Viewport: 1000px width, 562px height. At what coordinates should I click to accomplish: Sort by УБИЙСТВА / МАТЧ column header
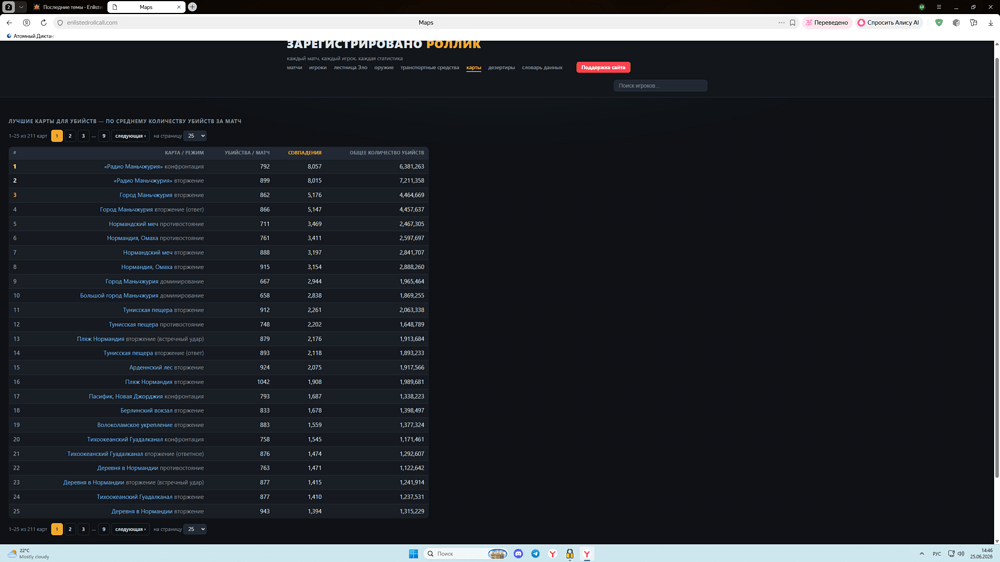[x=247, y=152]
